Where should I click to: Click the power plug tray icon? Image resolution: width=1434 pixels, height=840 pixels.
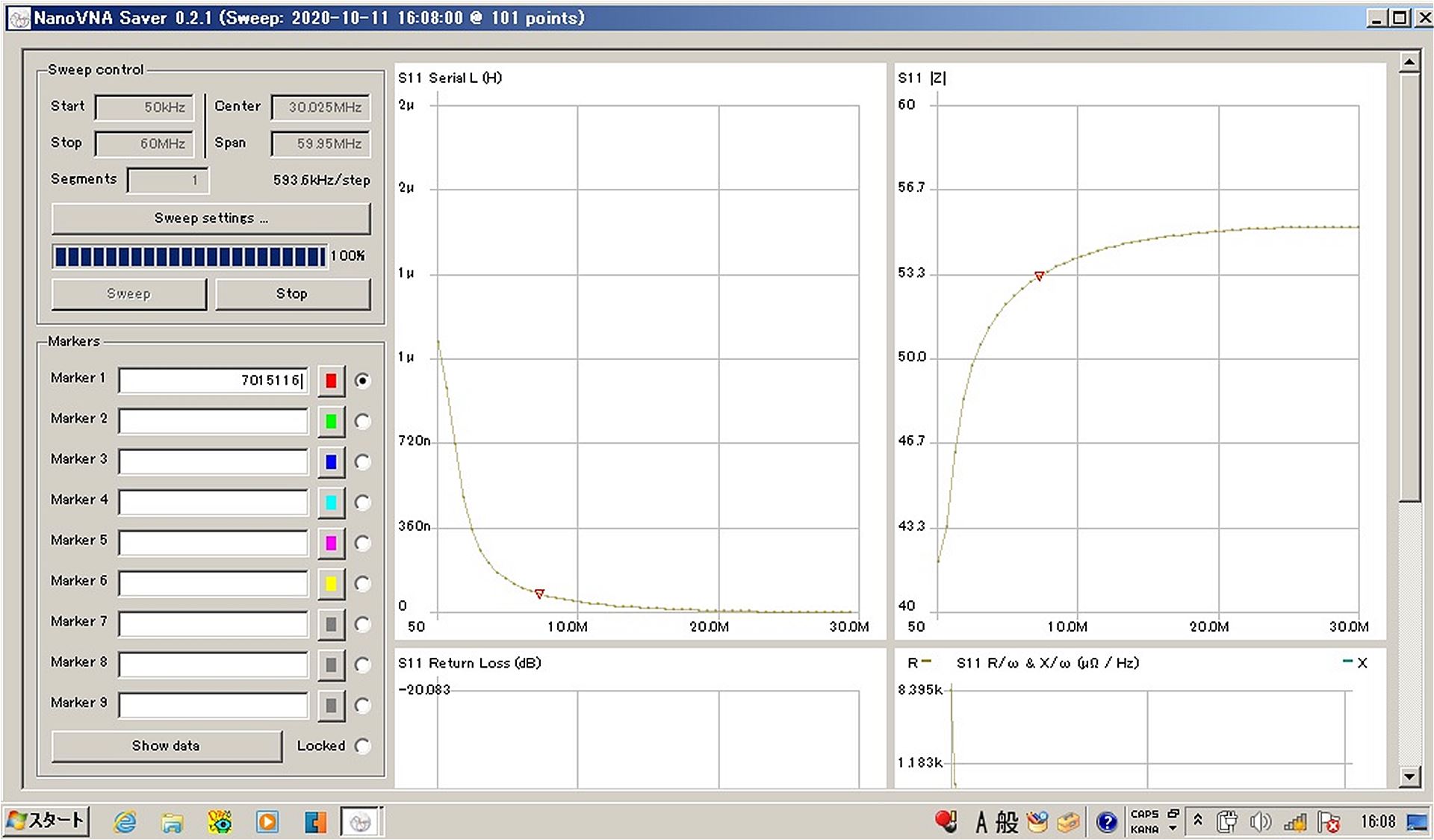[x=1227, y=822]
